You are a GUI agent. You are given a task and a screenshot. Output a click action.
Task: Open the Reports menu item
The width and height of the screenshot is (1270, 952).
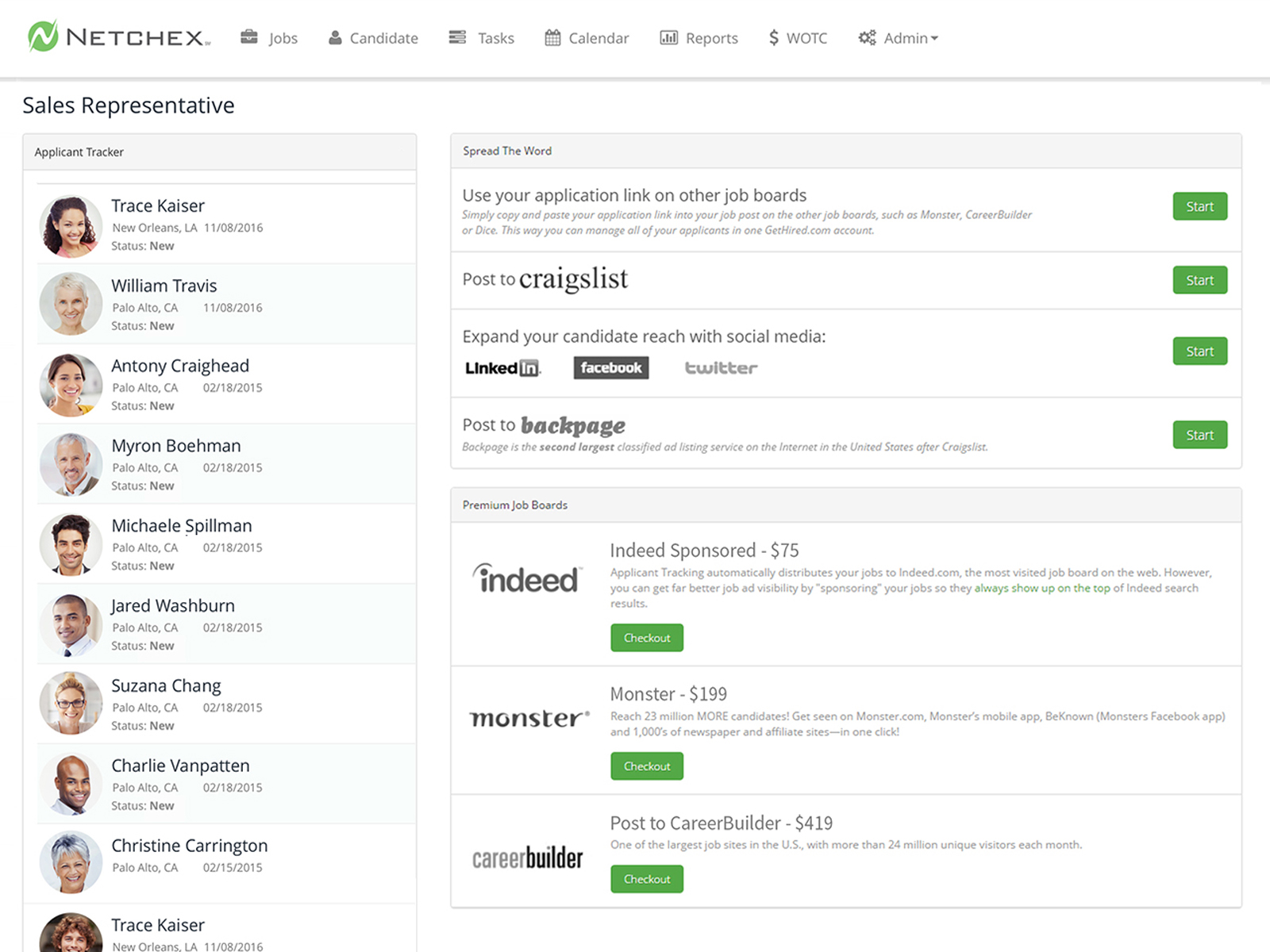[711, 38]
